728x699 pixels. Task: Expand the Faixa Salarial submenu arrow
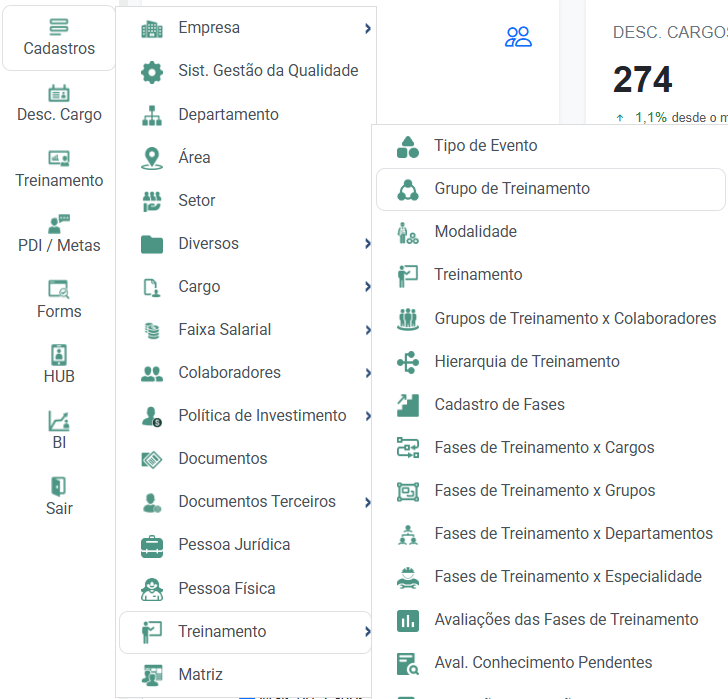(x=368, y=330)
